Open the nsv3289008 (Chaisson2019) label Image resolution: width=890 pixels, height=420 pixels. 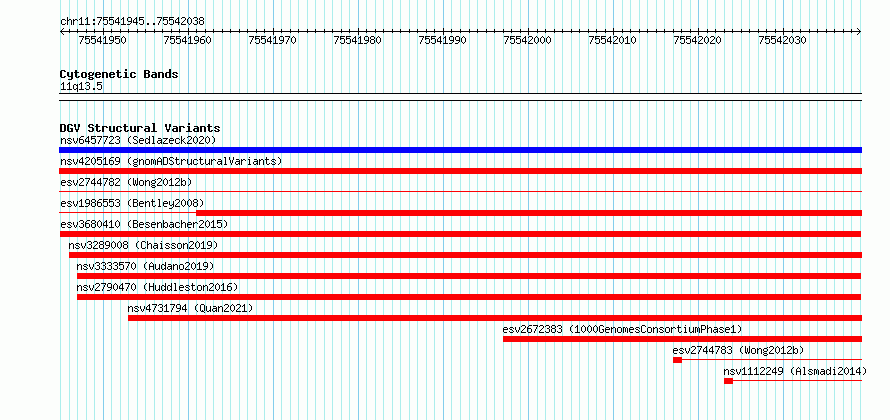[143, 245]
